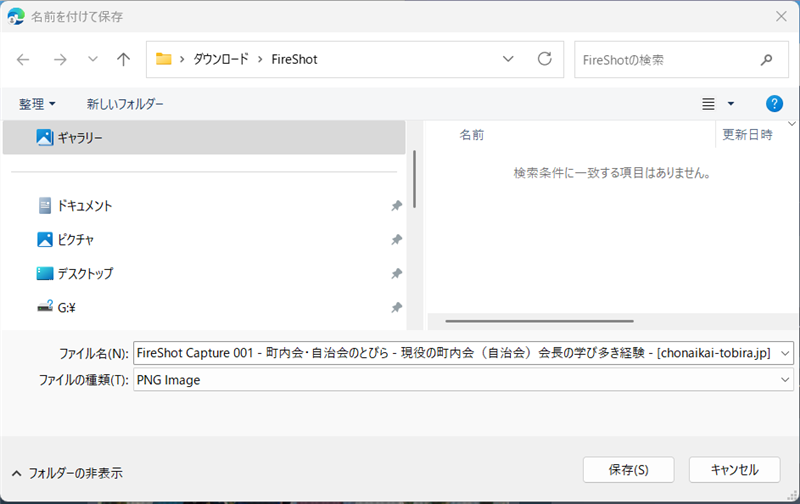Expand the address bar path history dropdown
The width and height of the screenshot is (800, 504).
pos(508,59)
